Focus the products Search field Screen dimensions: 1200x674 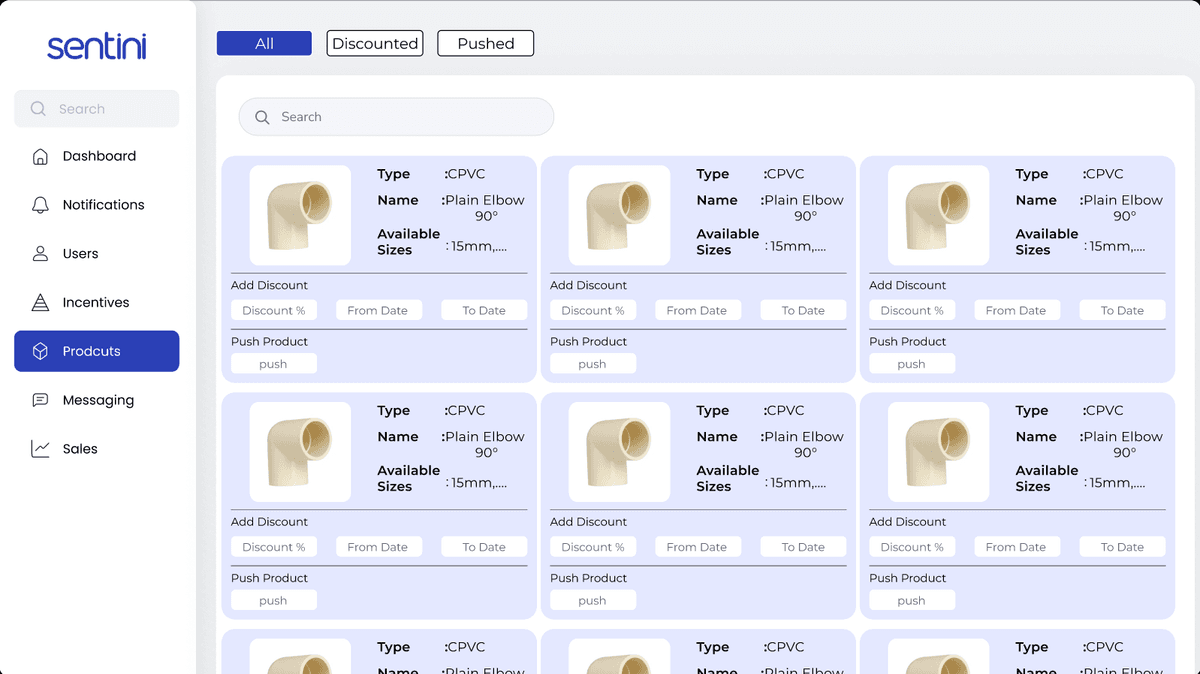pos(396,117)
